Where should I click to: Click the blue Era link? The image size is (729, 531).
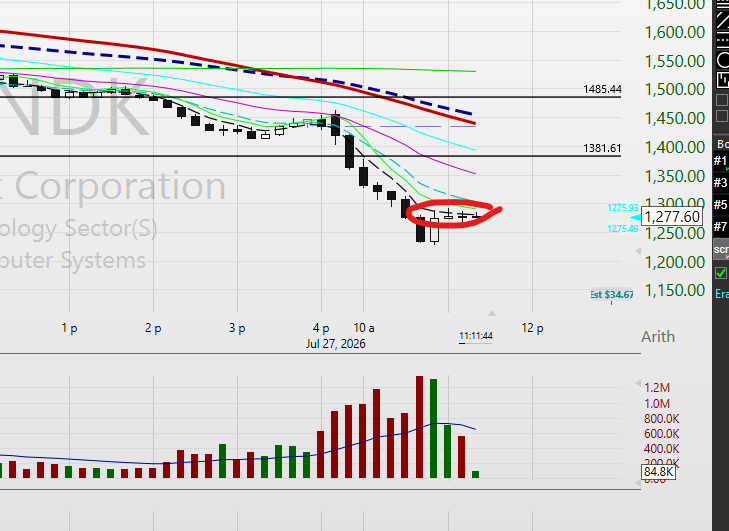[722, 294]
